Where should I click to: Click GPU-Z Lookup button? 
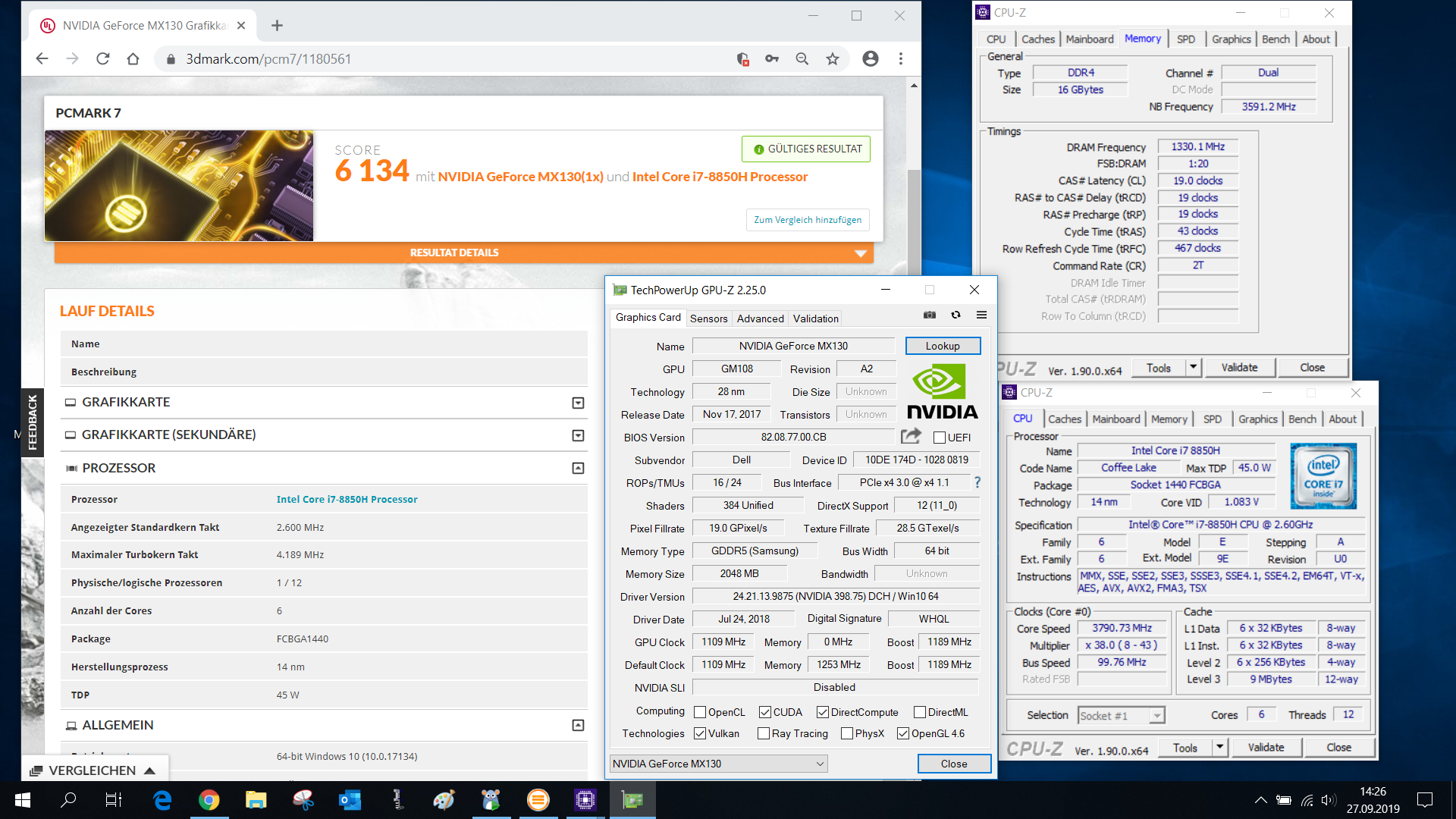click(x=943, y=346)
